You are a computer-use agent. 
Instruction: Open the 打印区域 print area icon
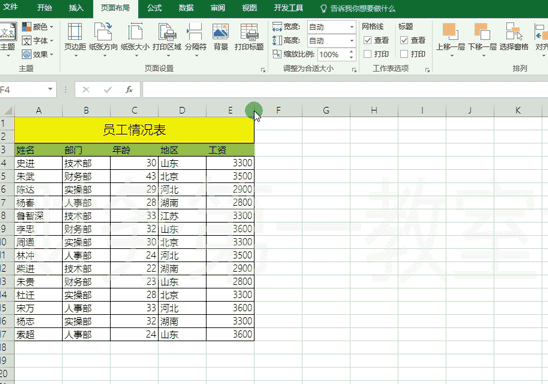tap(167, 32)
